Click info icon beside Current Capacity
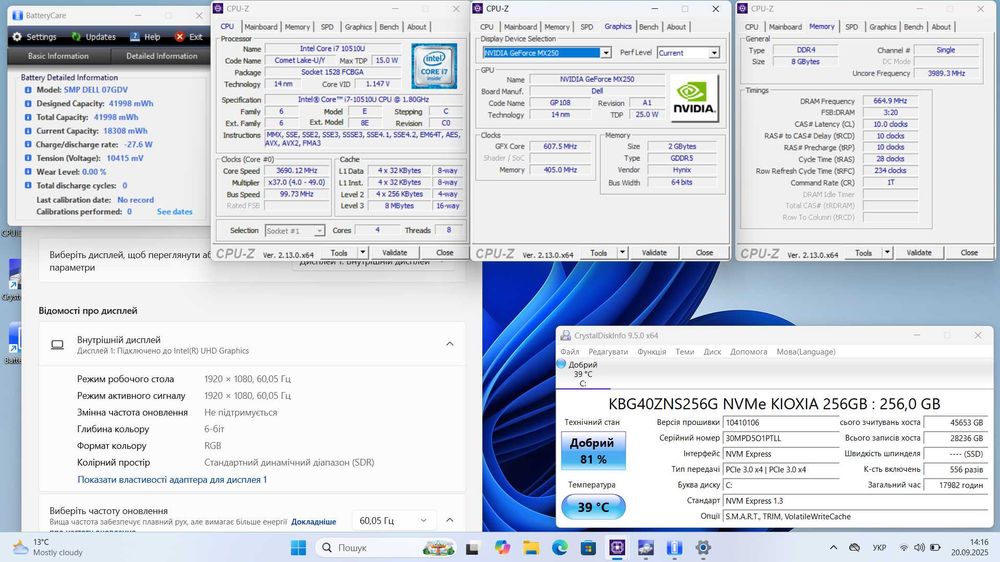 28,131
